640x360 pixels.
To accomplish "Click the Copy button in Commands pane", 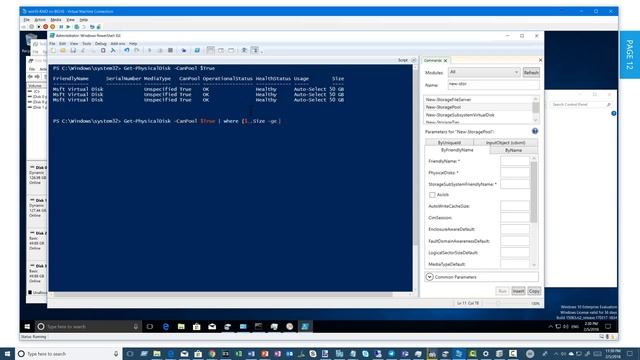I will (x=534, y=291).
